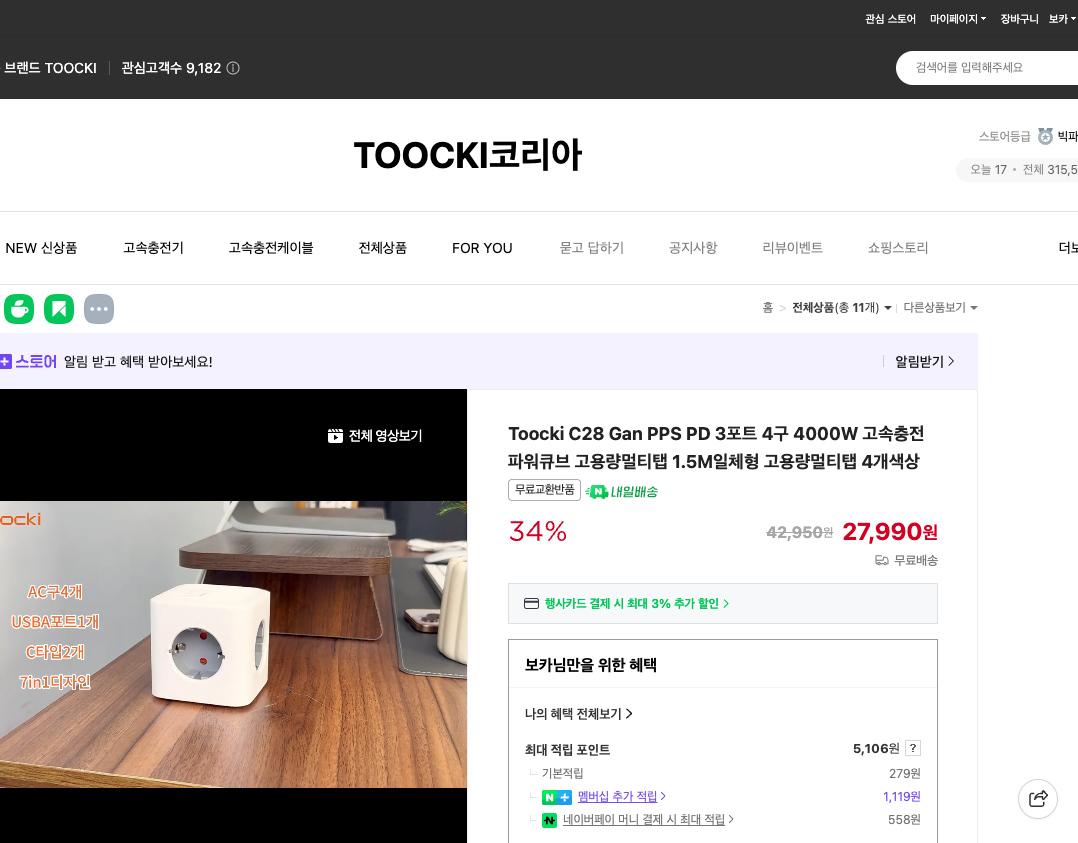1078x843 pixels.
Task: Click the question mark next to 5,106원
Action: coord(911,747)
